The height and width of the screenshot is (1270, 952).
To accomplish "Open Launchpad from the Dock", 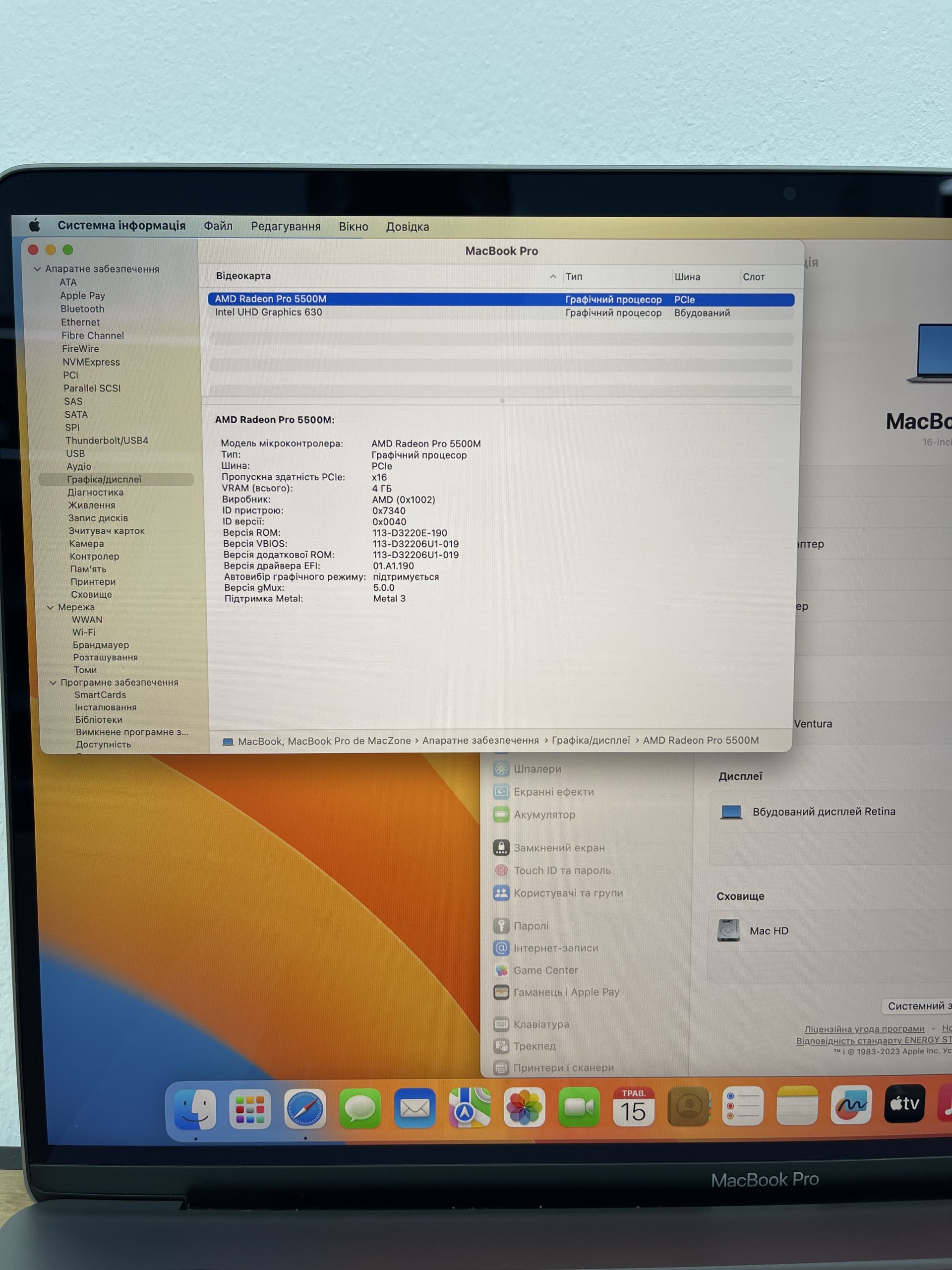I will click(249, 1109).
